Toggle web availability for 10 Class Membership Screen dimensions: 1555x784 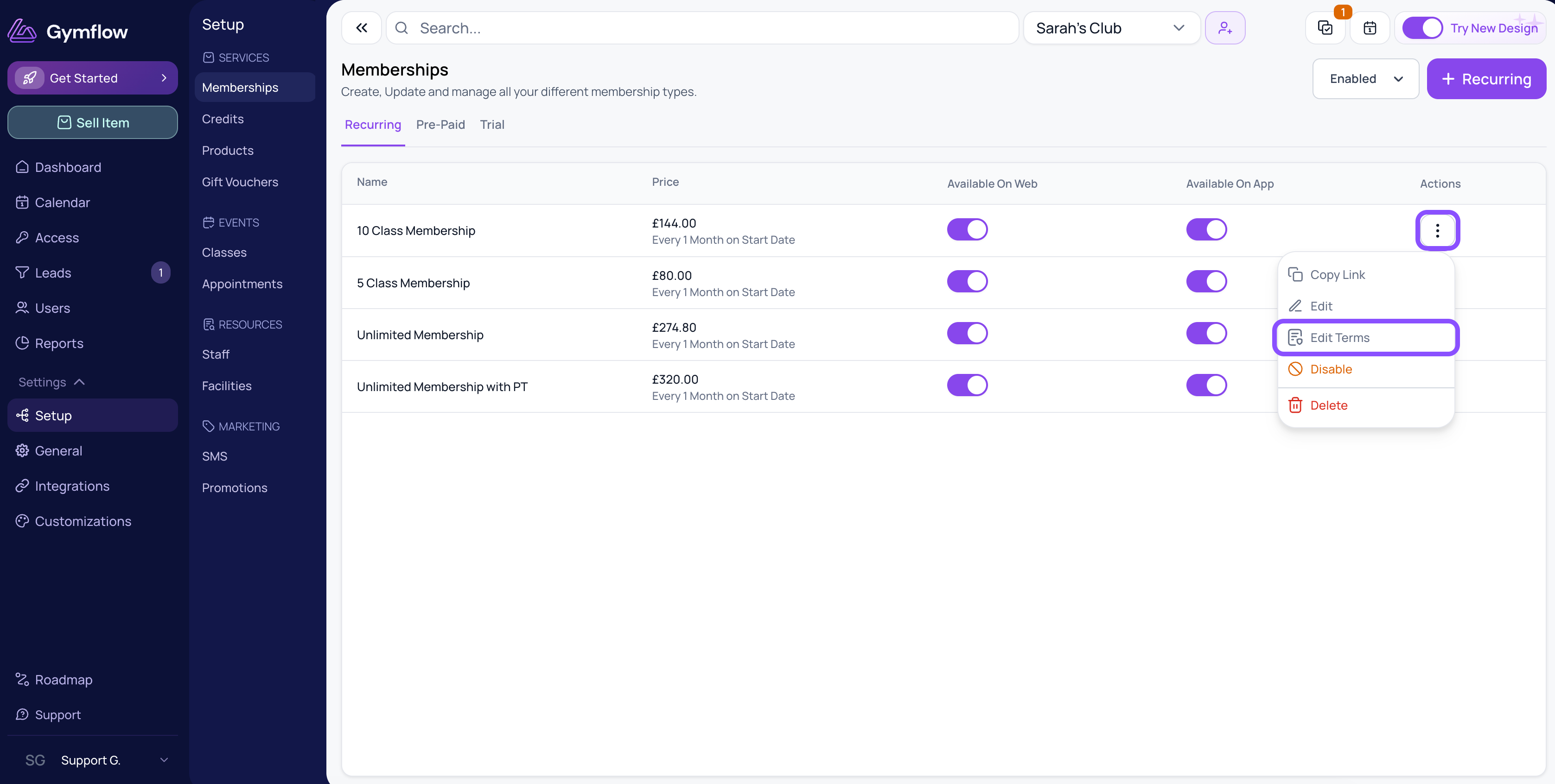[x=967, y=230]
